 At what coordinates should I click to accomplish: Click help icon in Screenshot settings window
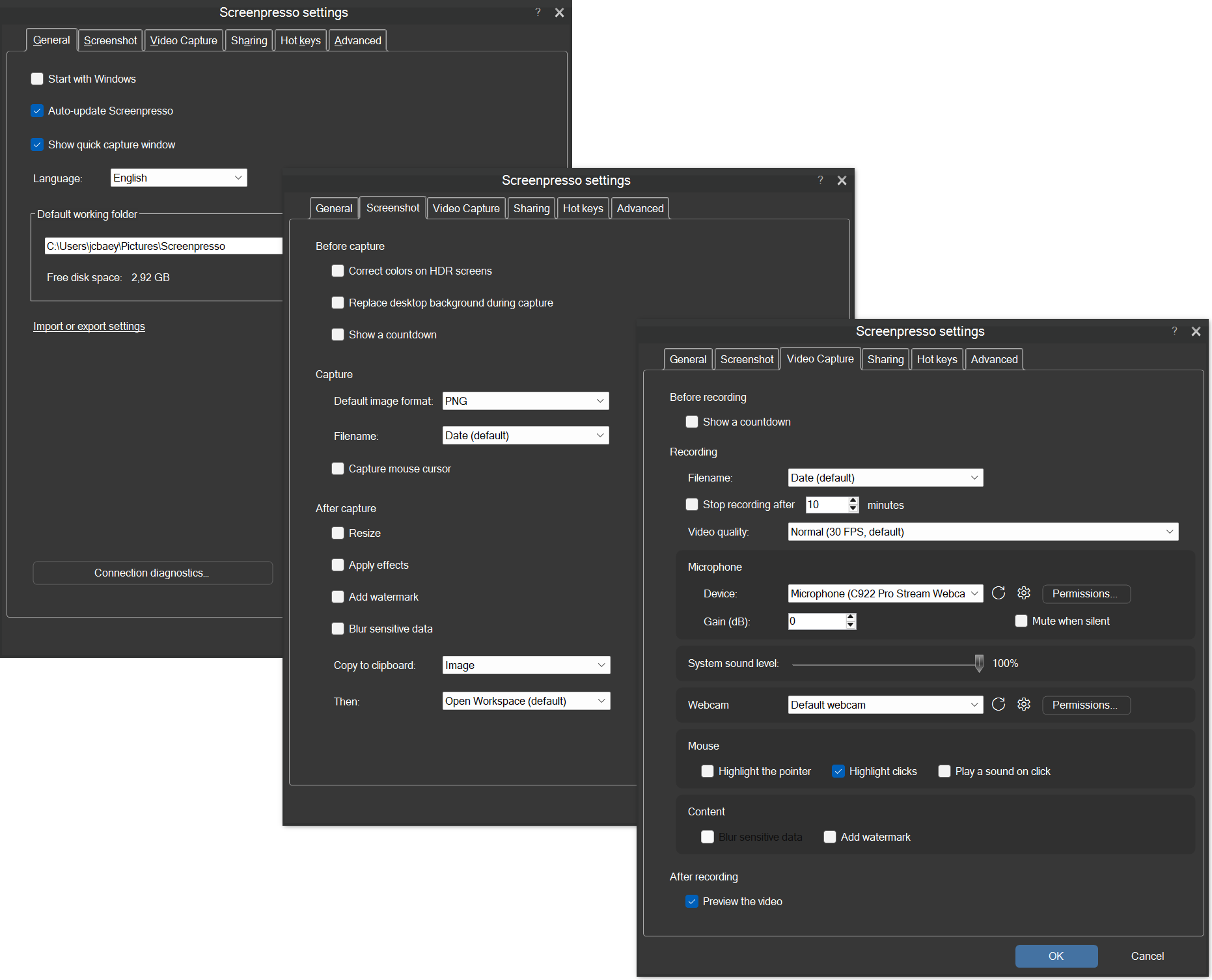pos(820,180)
